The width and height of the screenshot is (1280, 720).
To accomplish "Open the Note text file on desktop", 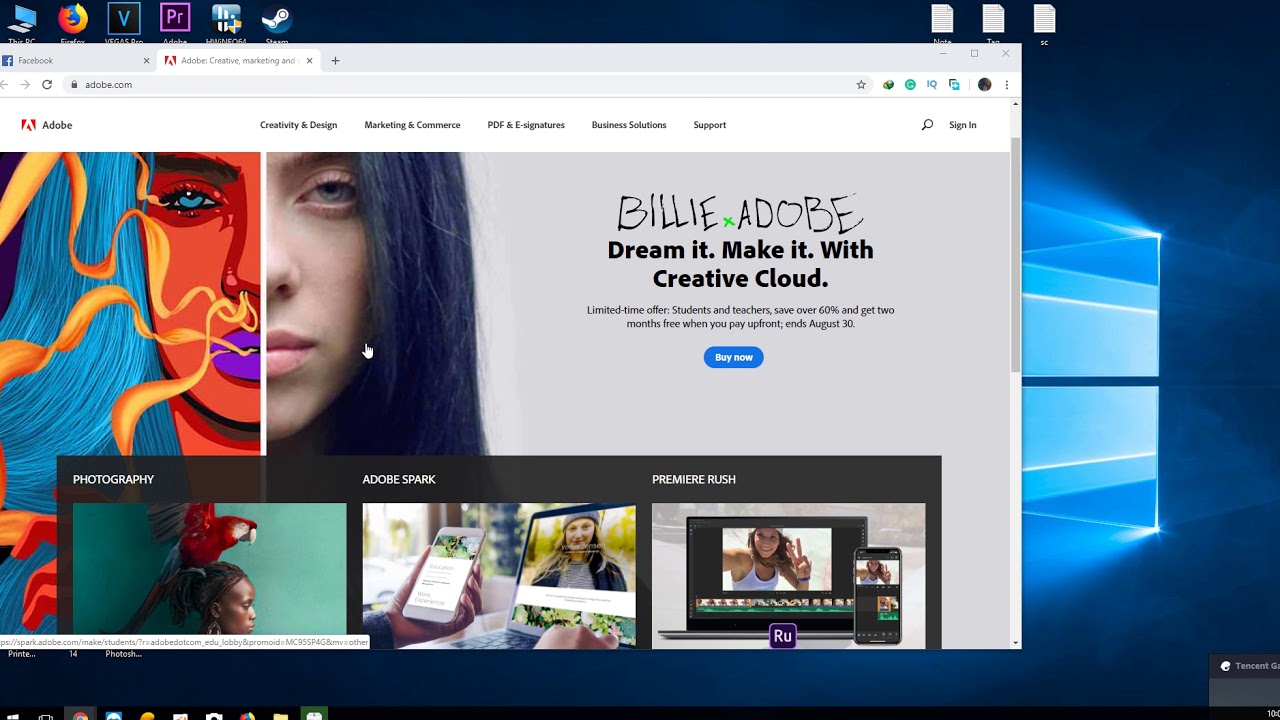I will point(942,22).
